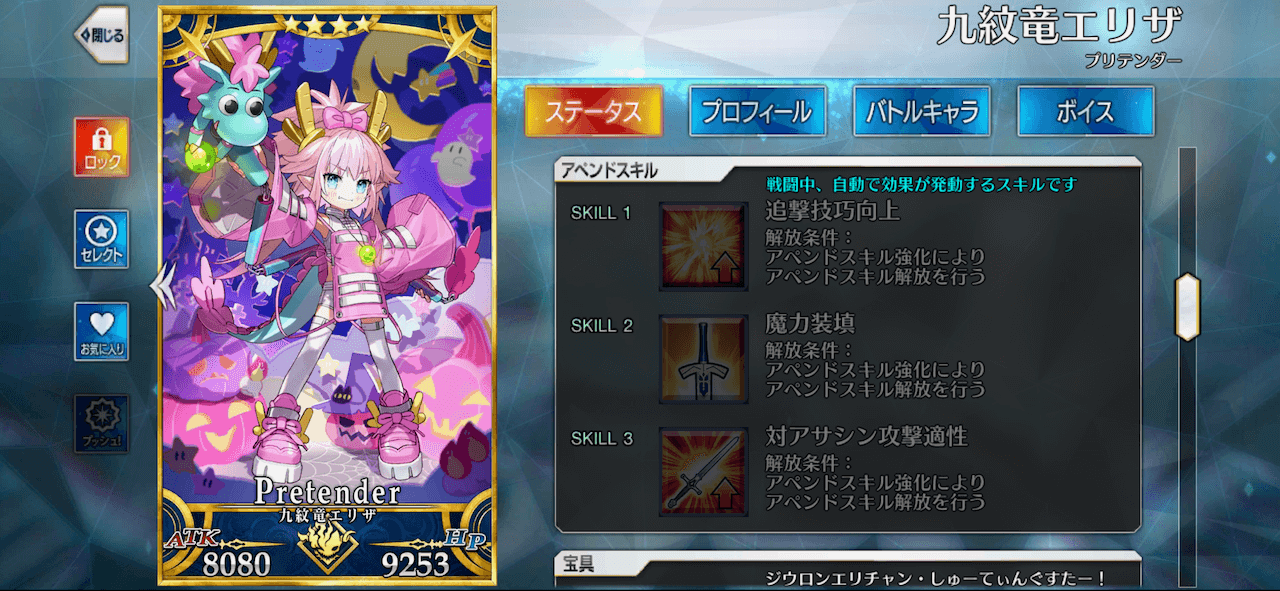Click the 追撃技巧向上 skill 1 icon
This screenshot has width=1280, height=591.
[x=703, y=246]
